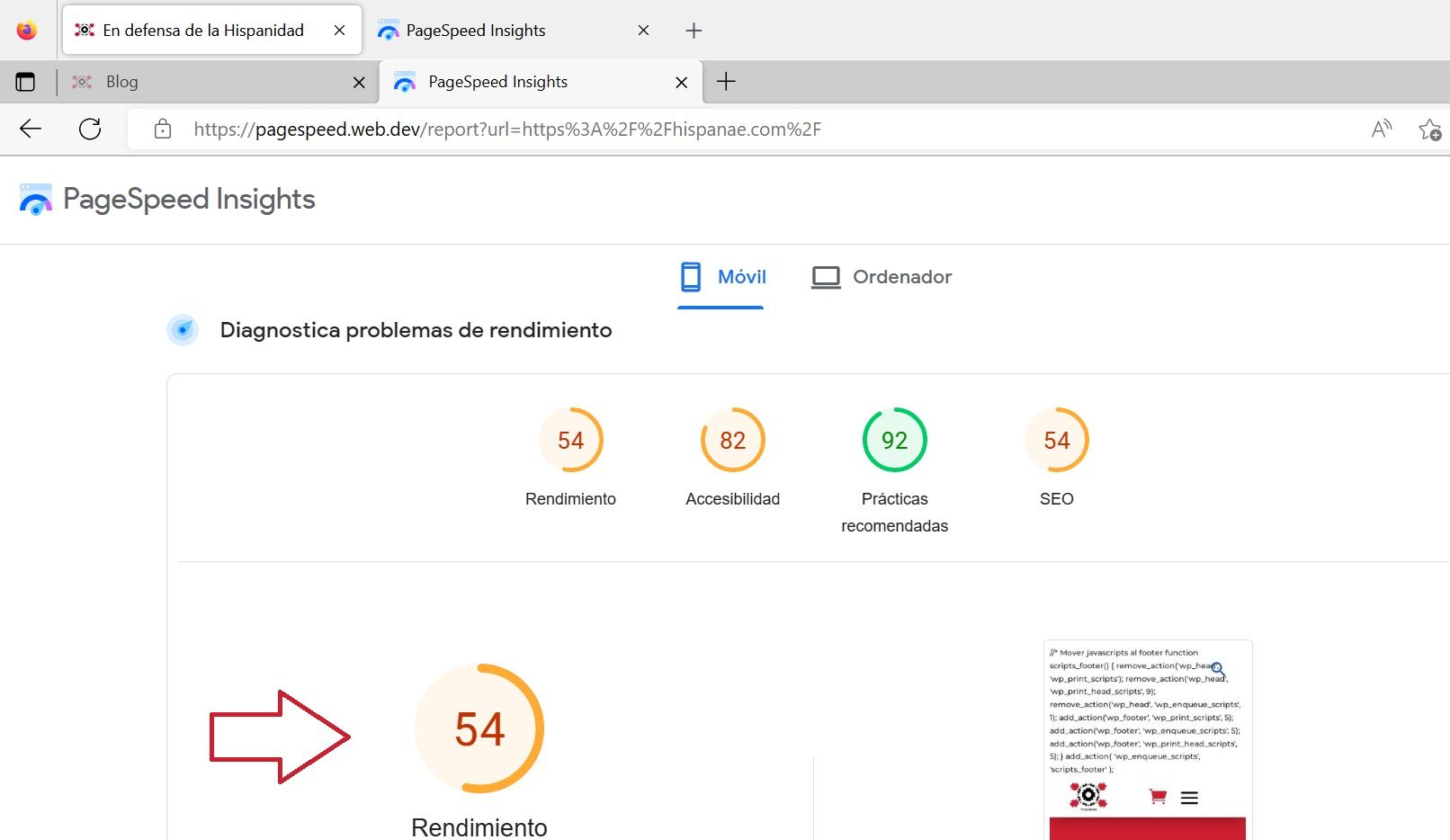Click the shopping cart icon in the screenshot preview

[x=1158, y=796]
